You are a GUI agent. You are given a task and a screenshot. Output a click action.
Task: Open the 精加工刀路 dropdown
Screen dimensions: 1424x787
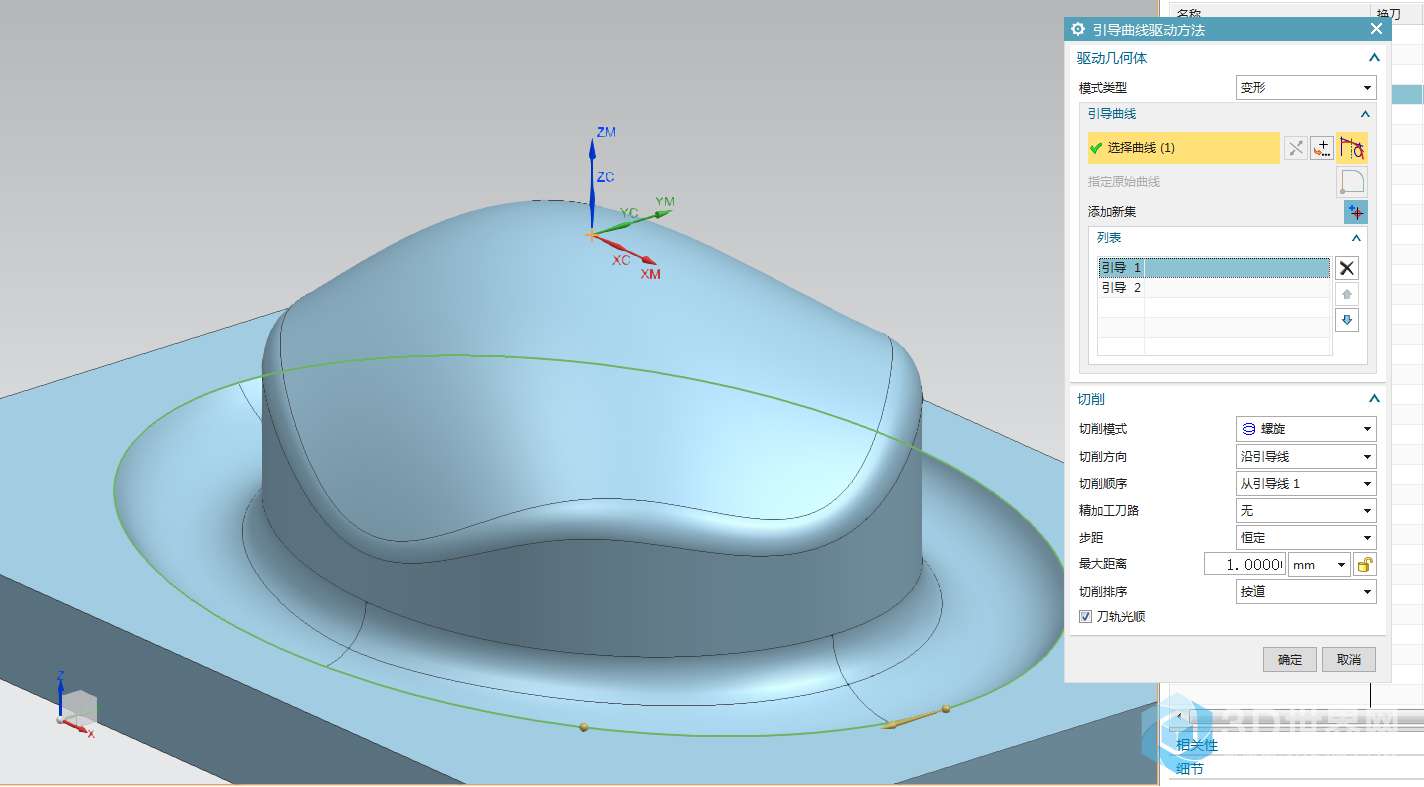coord(1306,511)
